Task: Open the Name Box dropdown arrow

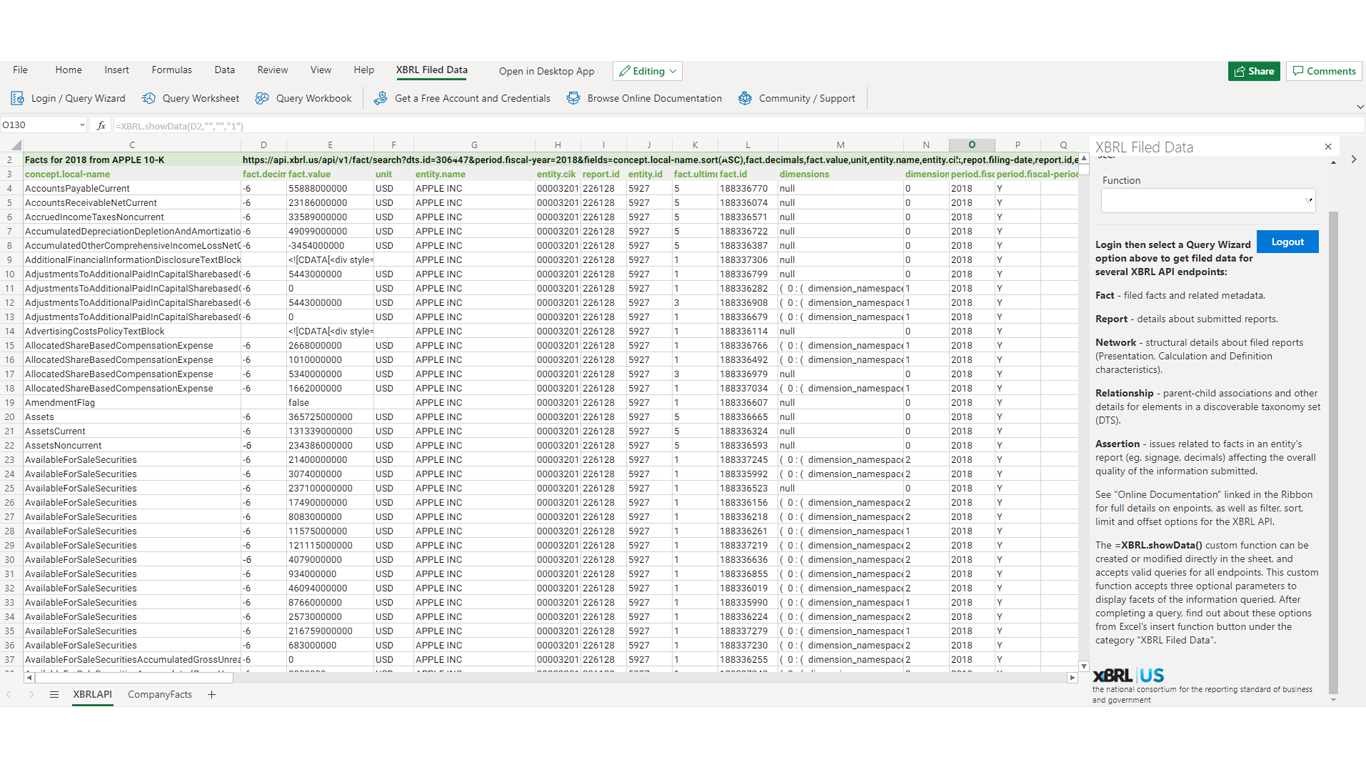Action: tap(82, 126)
